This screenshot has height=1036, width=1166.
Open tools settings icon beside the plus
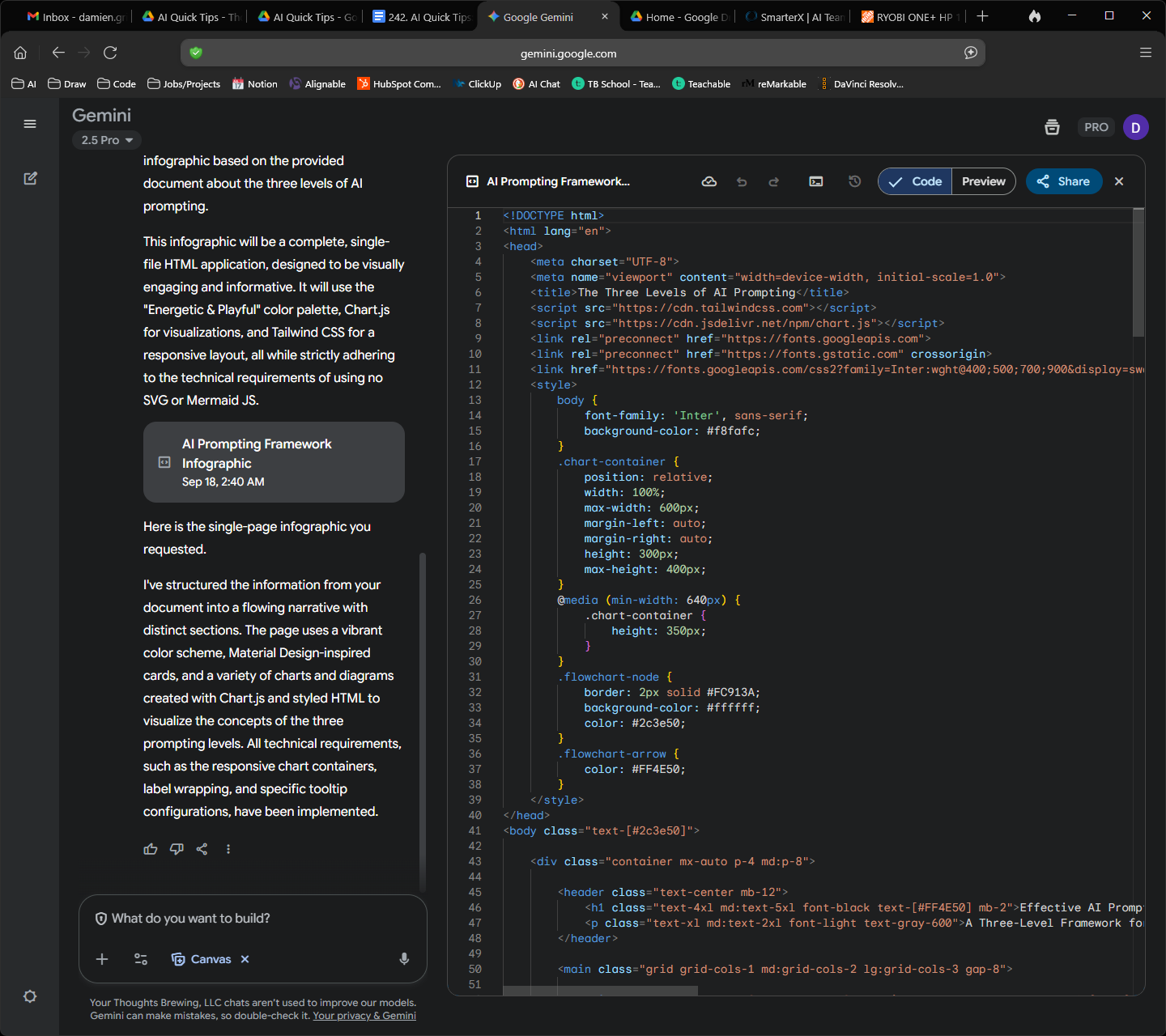139,958
